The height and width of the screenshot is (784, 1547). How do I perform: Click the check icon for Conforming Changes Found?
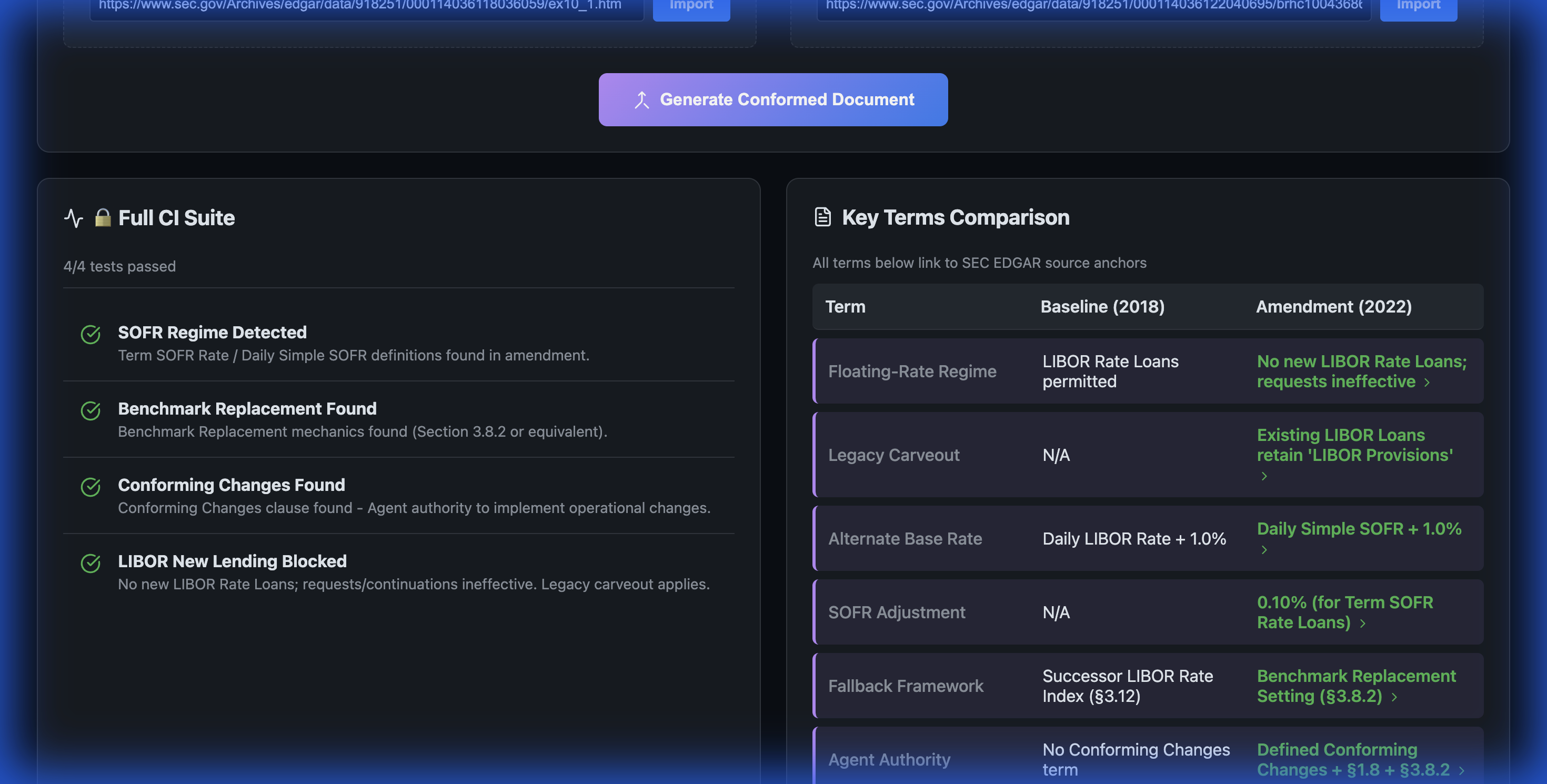tap(91, 487)
